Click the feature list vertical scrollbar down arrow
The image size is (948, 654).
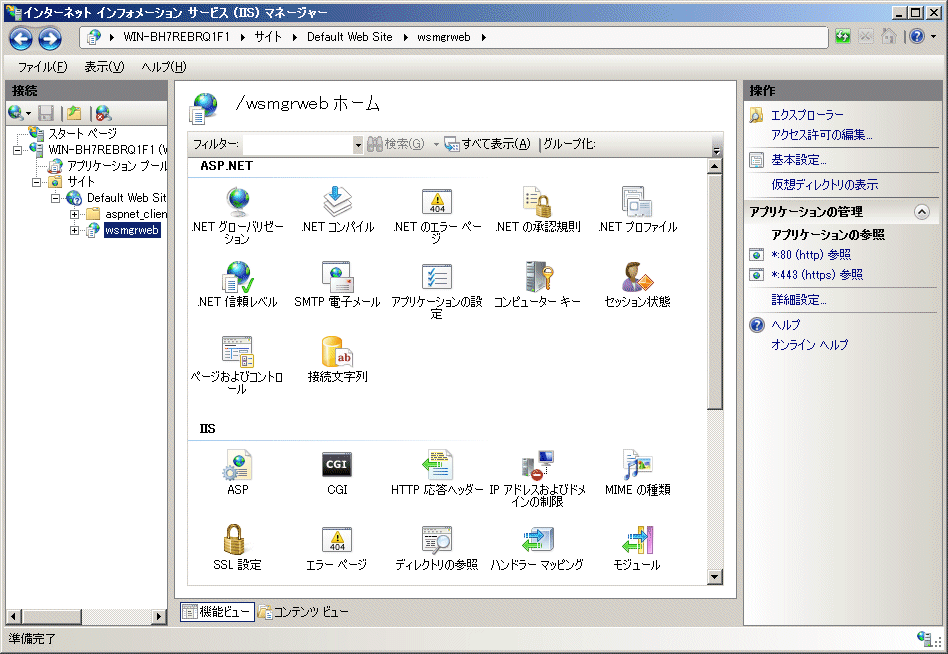[715, 576]
